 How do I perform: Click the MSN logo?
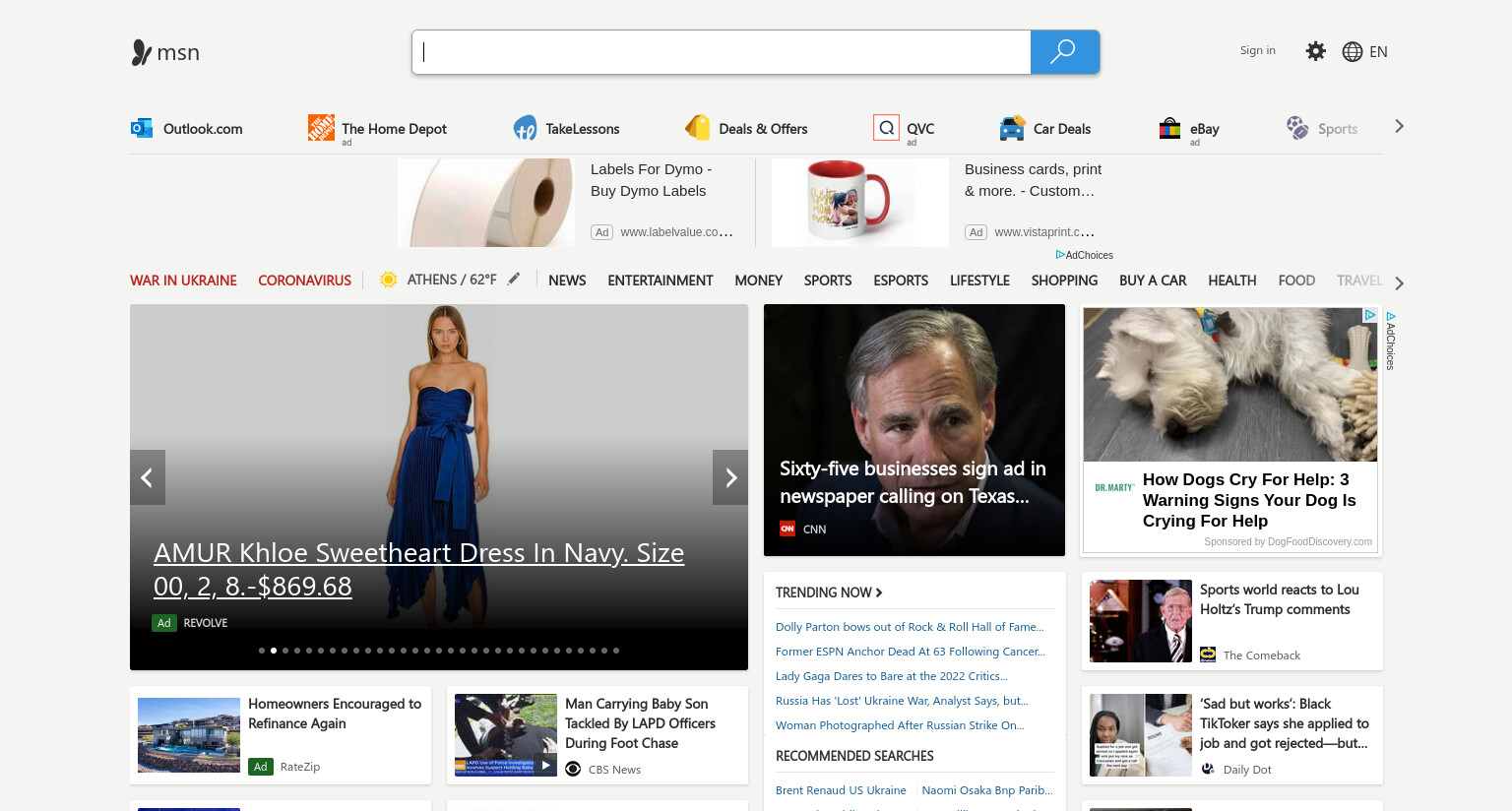(165, 52)
